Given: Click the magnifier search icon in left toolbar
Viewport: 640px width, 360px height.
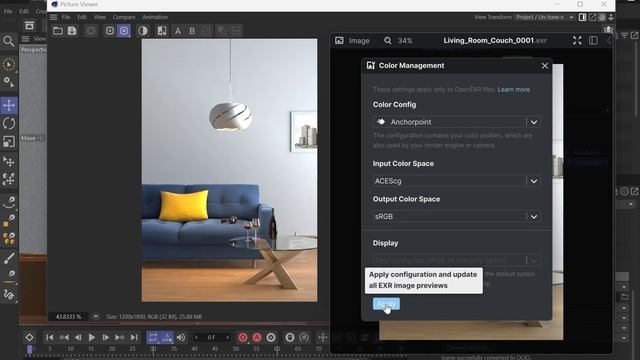Looking at the screenshot, I should [9, 41].
